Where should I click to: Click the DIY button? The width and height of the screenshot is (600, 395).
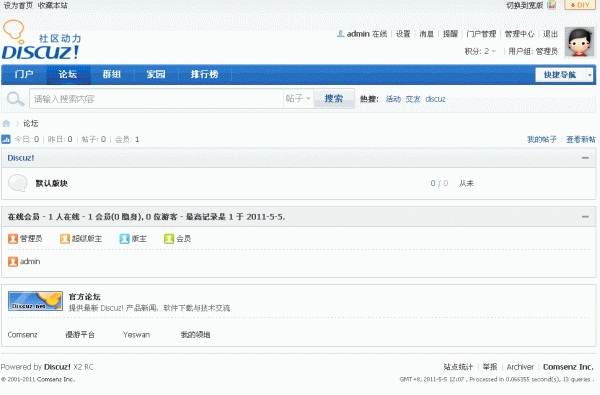[x=580, y=5]
